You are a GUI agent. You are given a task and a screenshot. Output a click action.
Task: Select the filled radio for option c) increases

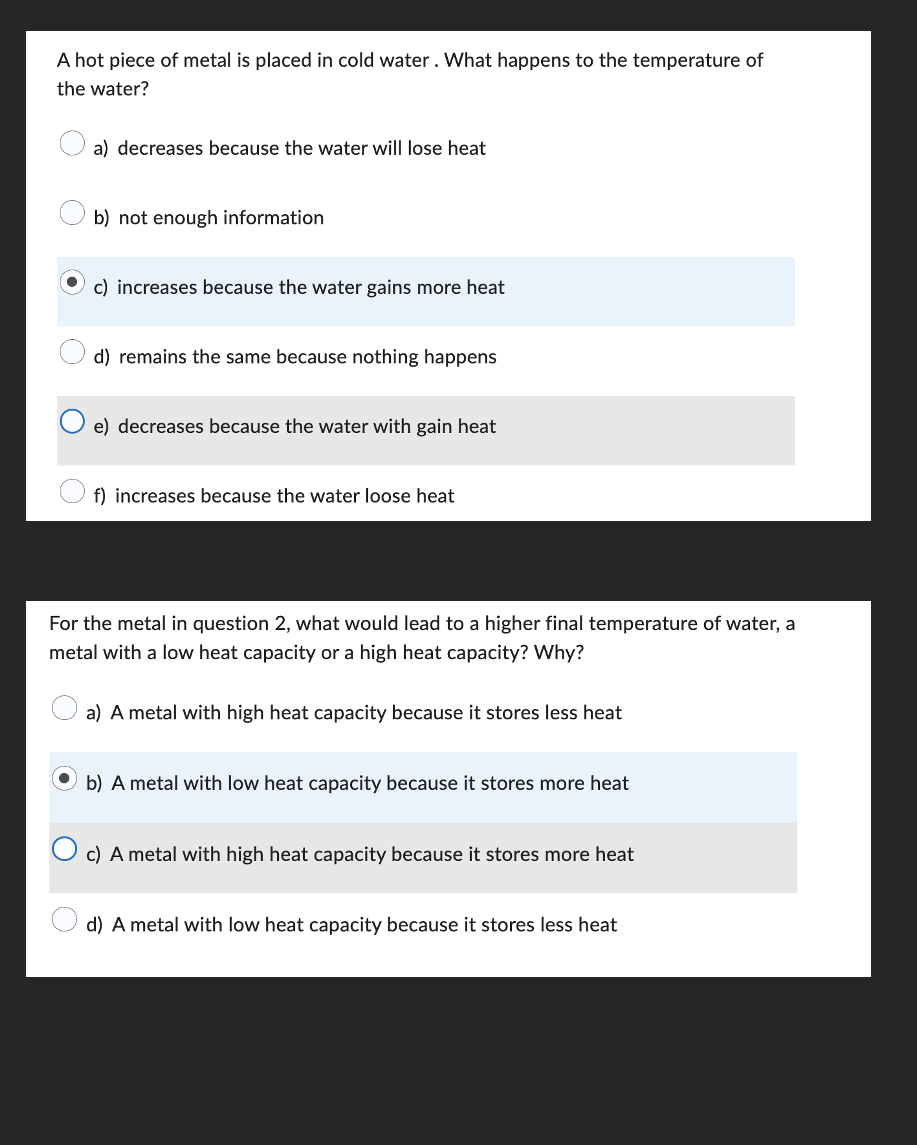[71, 282]
